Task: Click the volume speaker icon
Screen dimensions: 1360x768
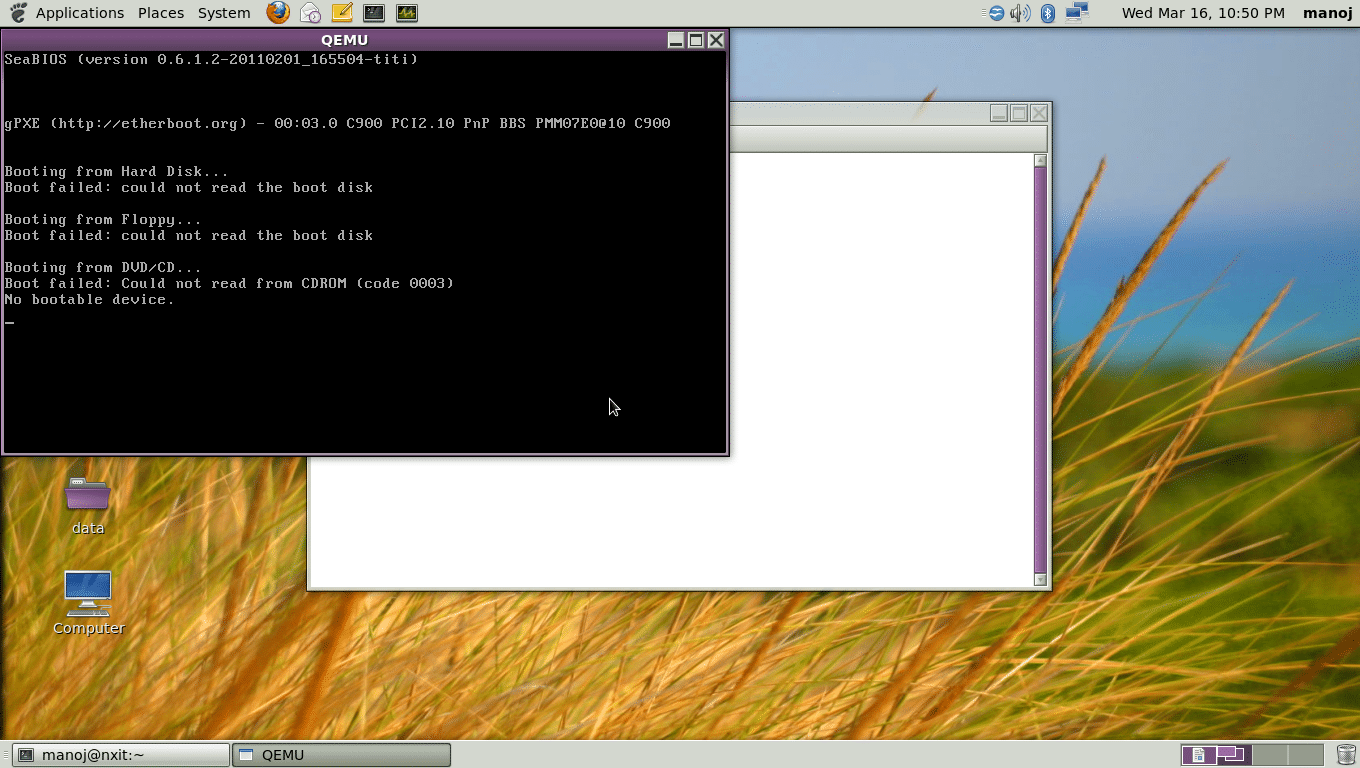Action: click(1020, 13)
